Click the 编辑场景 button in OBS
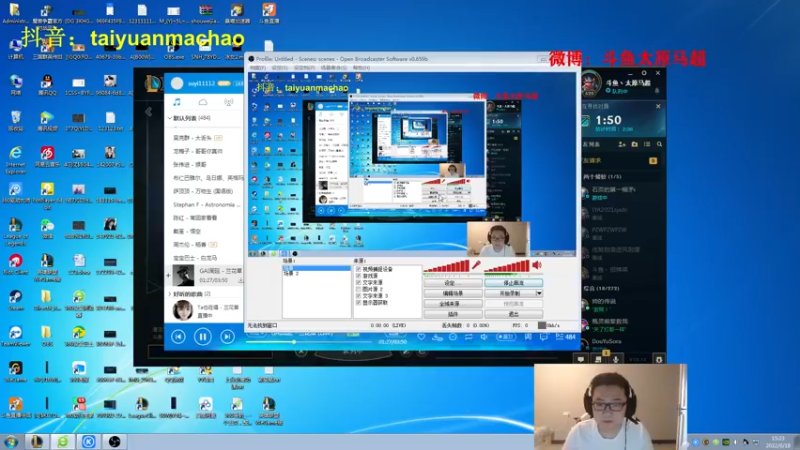 click(x=453, y=293)
